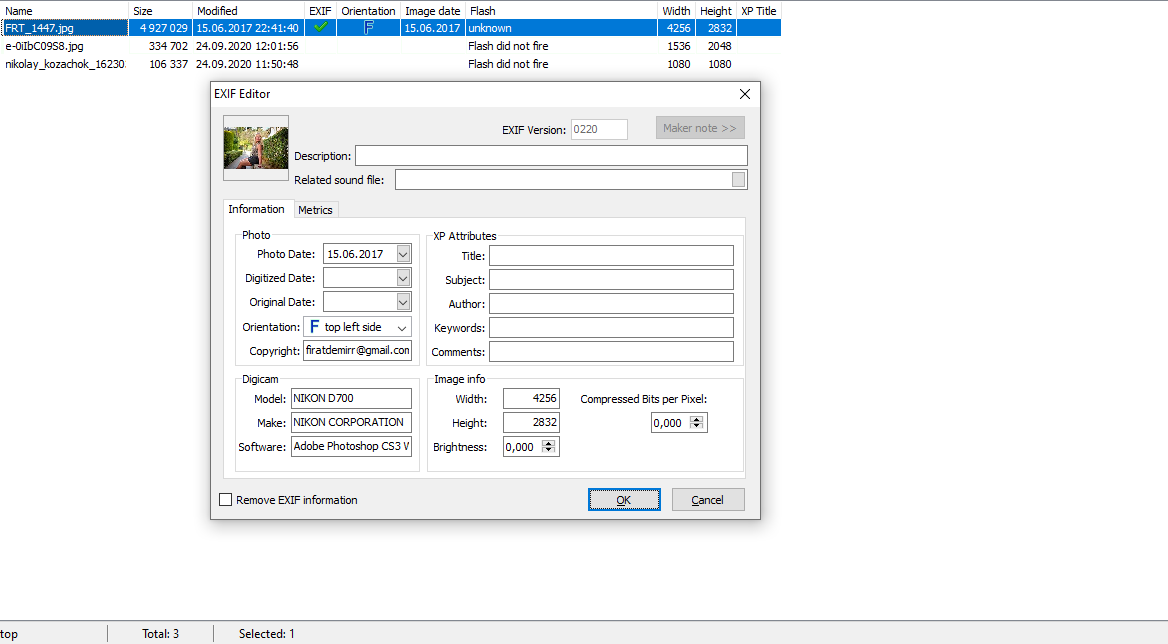Viewport: 1168px width, 644px height.
Task: Click the Image info Height field
Action: 531,422
